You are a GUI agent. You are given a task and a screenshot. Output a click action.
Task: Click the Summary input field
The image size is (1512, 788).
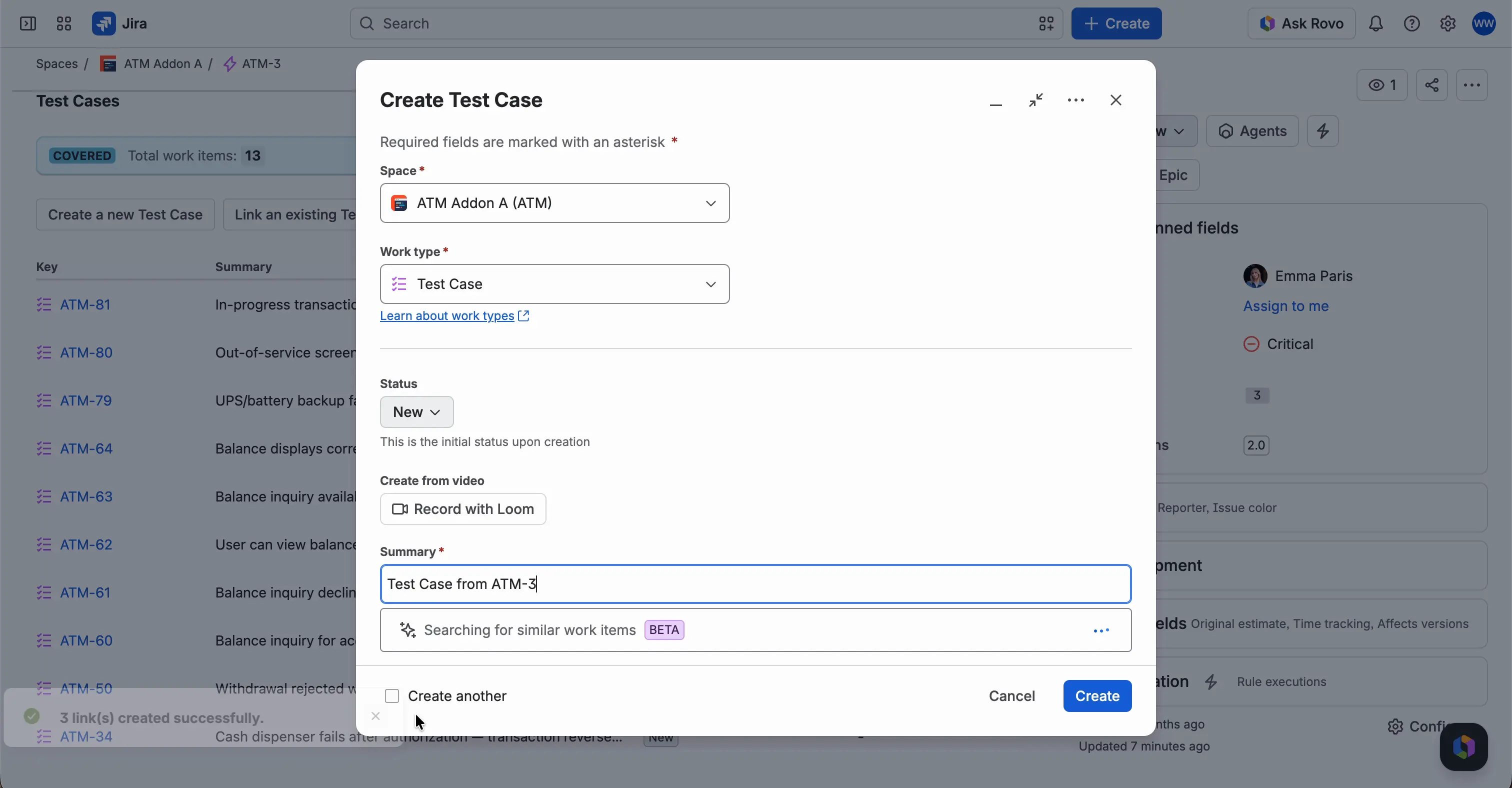click(x=755, y=584)
